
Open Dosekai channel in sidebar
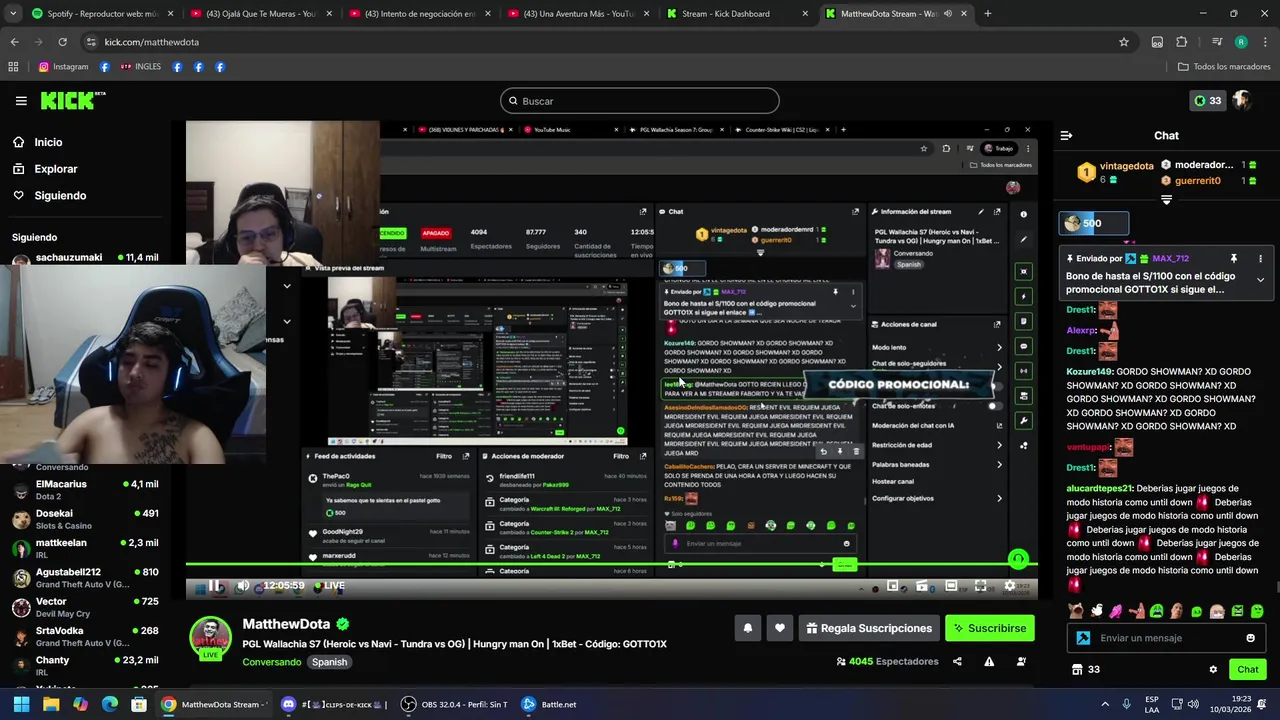click(85, 519)
